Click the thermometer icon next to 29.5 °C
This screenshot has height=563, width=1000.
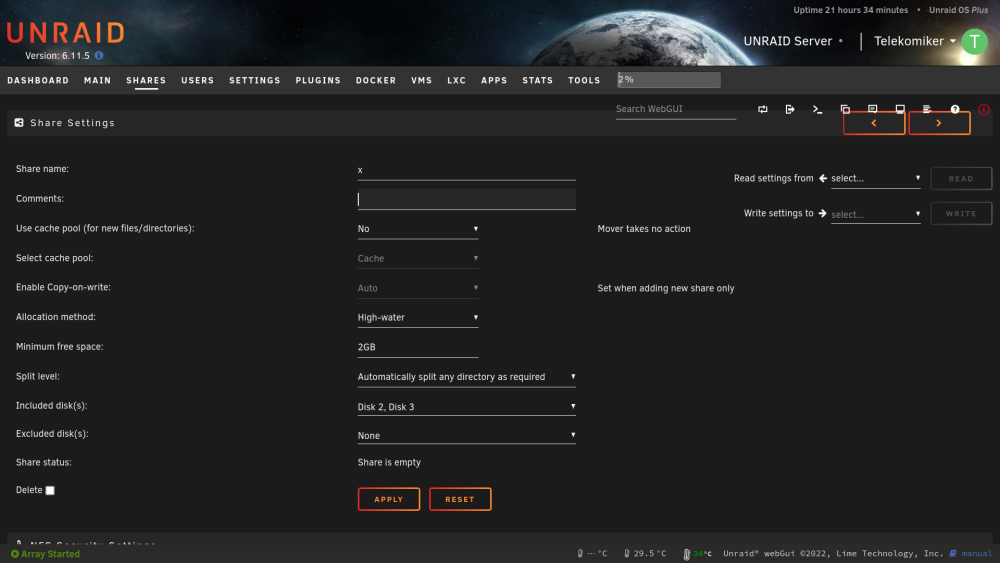click(x=626, y=553)
